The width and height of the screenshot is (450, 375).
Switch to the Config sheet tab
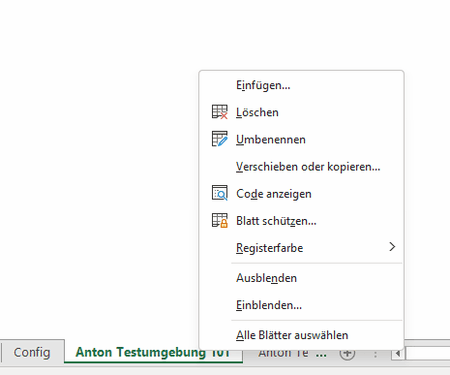[x=32, y=352]
